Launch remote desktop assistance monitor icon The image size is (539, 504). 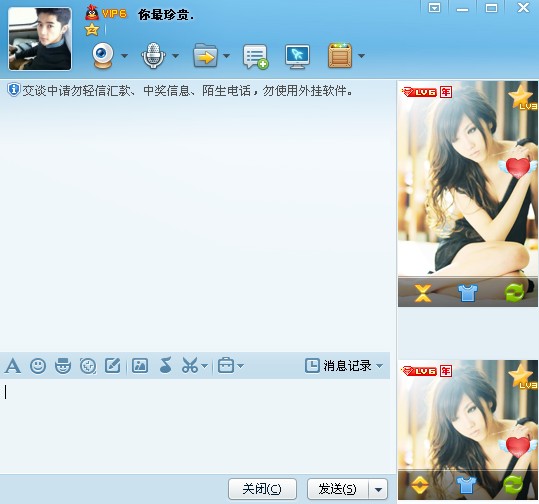tap(297, 56)
